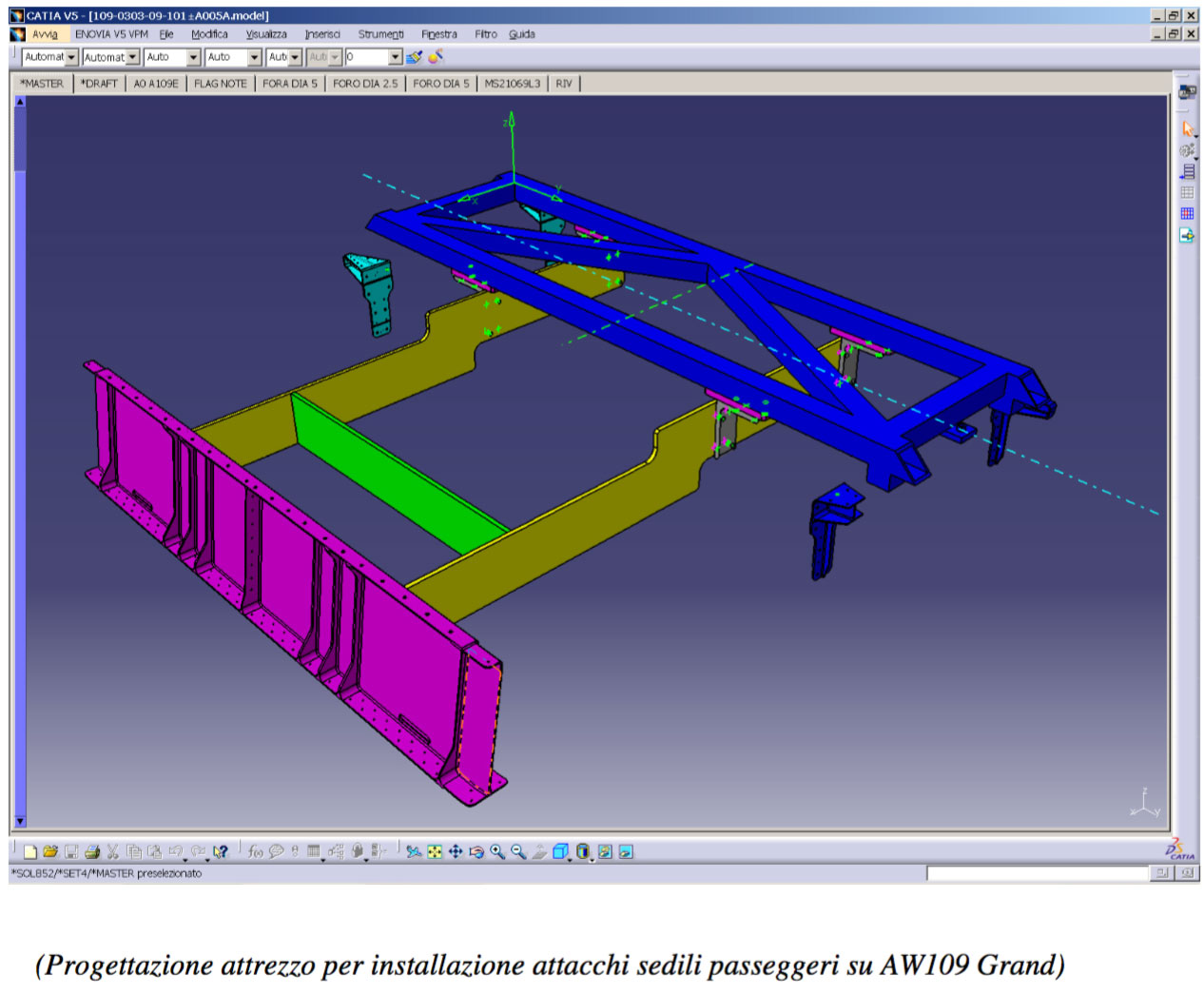This screenshot has height=995, width=1204.
Task: Open the Strumenti menu
Action: click(380, 34)
